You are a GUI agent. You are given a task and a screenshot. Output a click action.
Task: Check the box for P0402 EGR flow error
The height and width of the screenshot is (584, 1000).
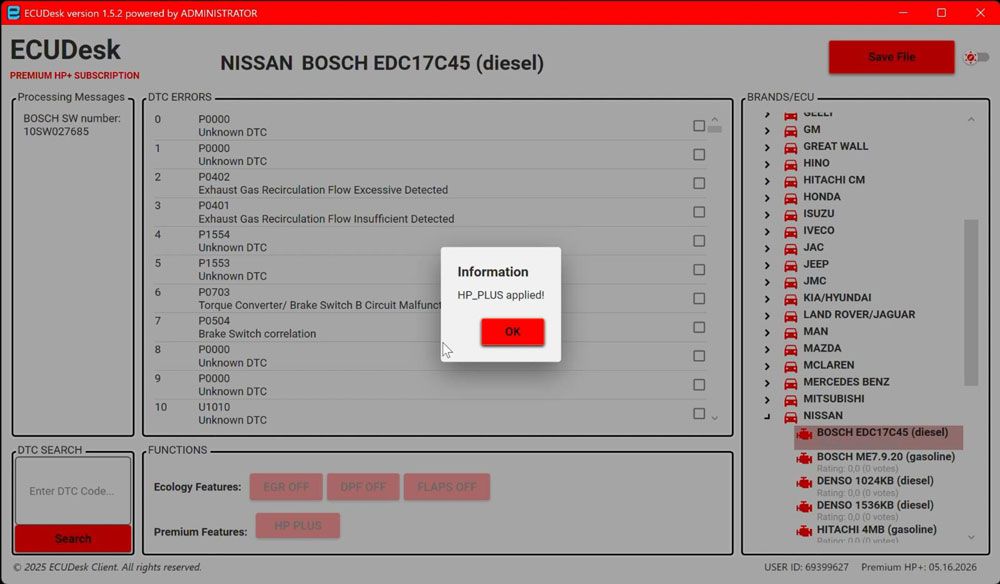tap(697, 183)
